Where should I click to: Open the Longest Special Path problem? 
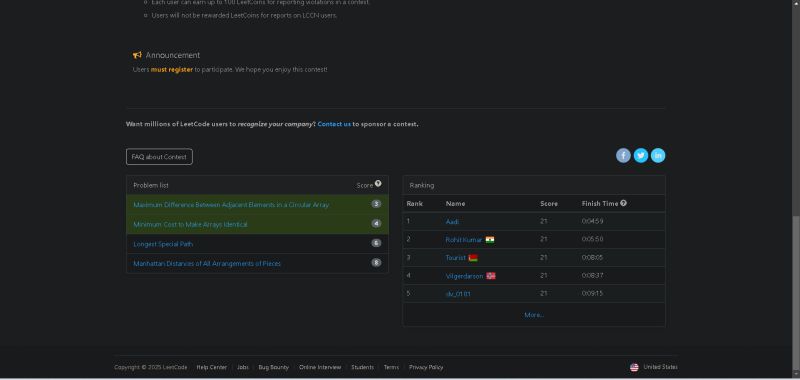(163, 244)
